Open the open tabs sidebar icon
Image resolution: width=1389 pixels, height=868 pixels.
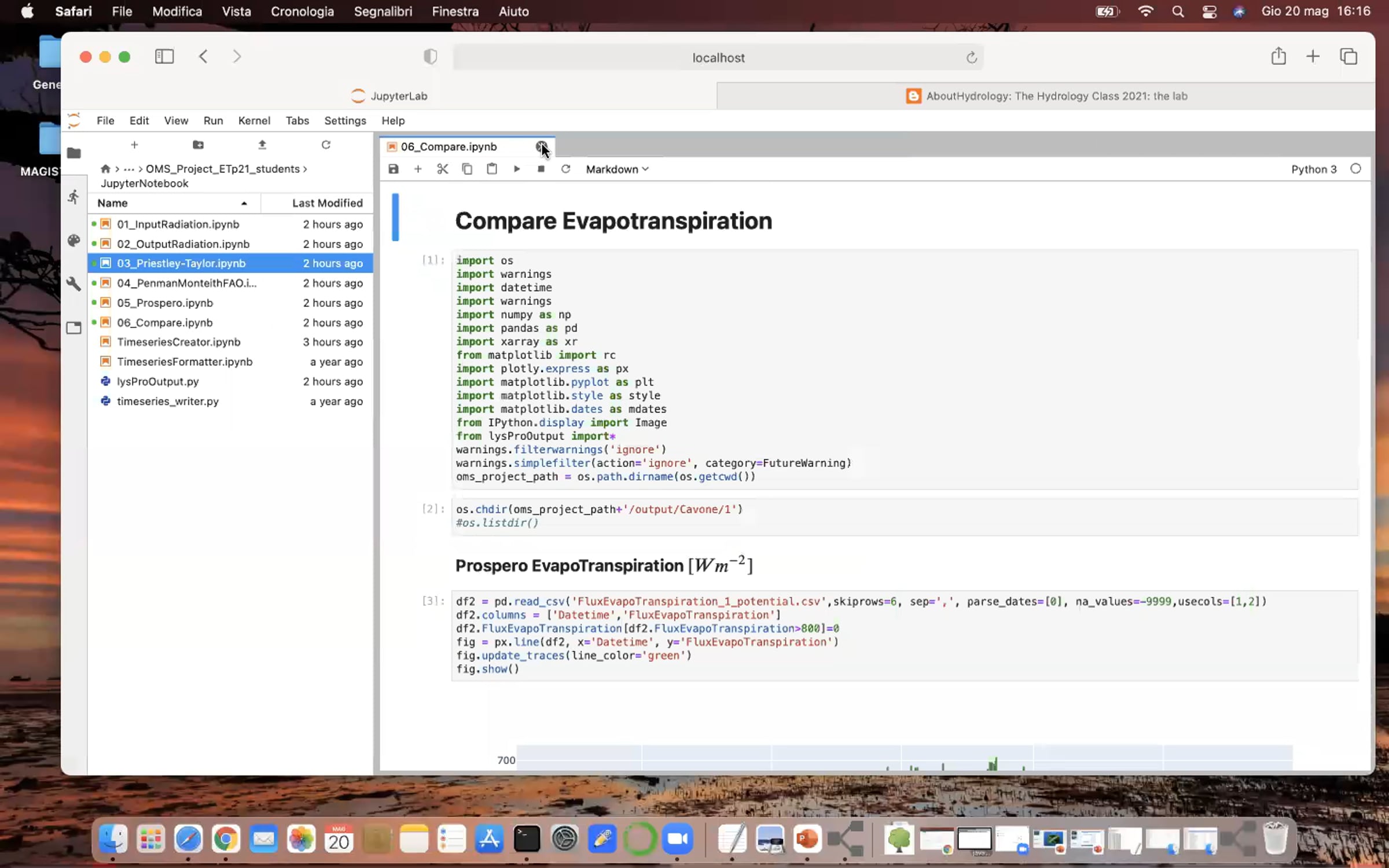pyautogui.click(x=74, y=328)
